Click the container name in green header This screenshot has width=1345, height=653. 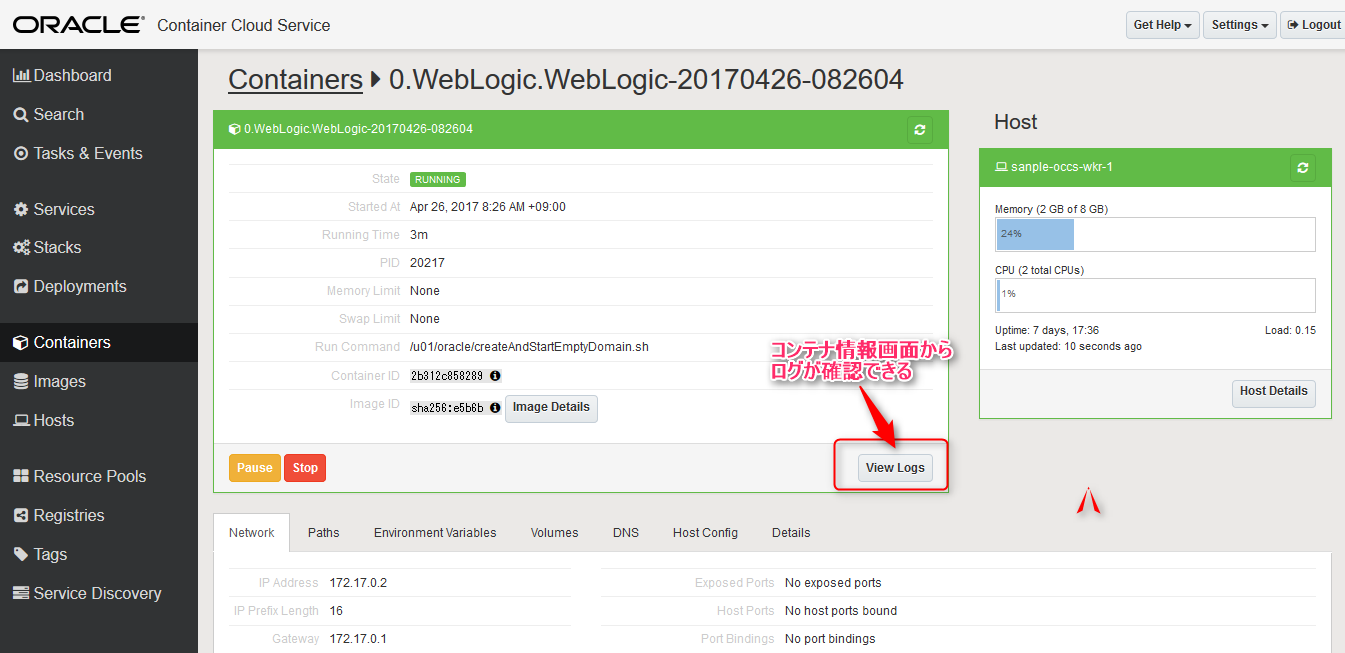[x=359, y=129]
